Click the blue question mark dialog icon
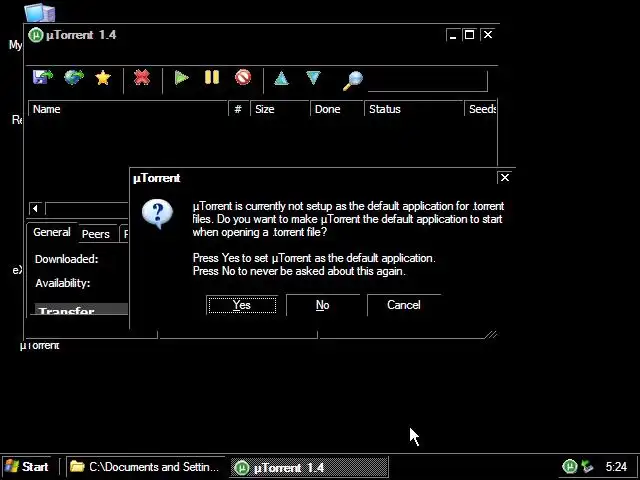The height and width of the screenshot is (480, 640). click(x=158, y=214)
